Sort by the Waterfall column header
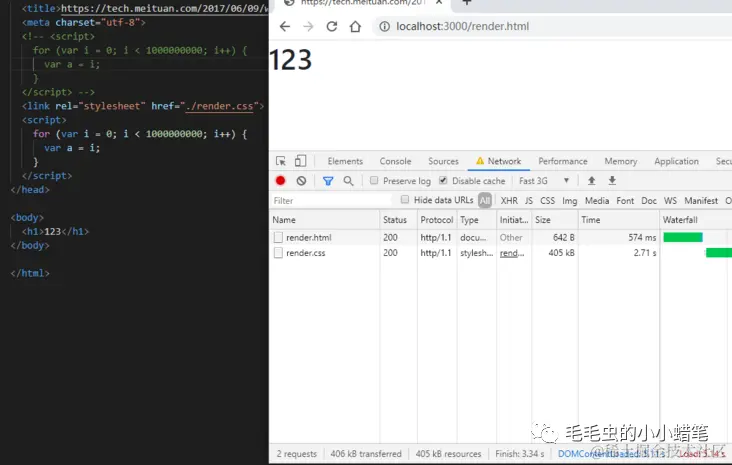732x465 pixels. [696, 220]
